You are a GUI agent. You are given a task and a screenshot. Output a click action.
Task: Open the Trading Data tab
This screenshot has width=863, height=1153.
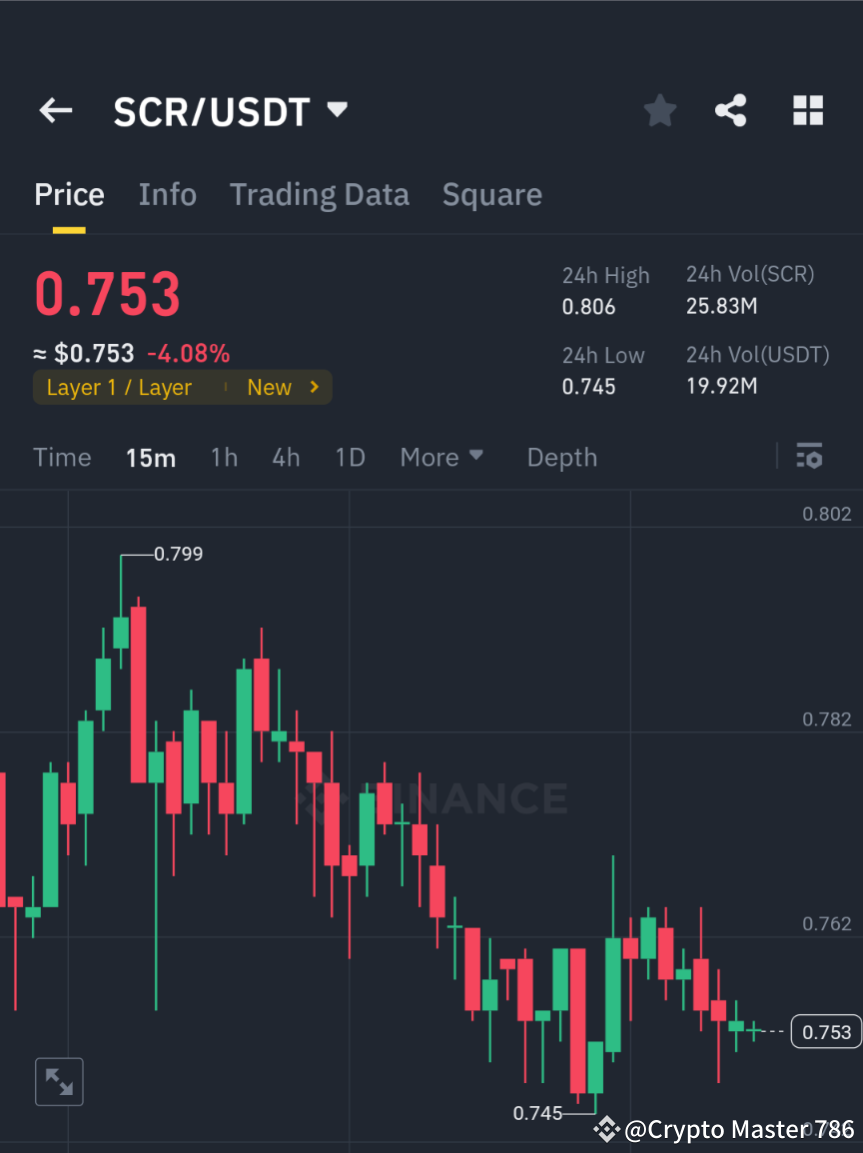[319, 194]
